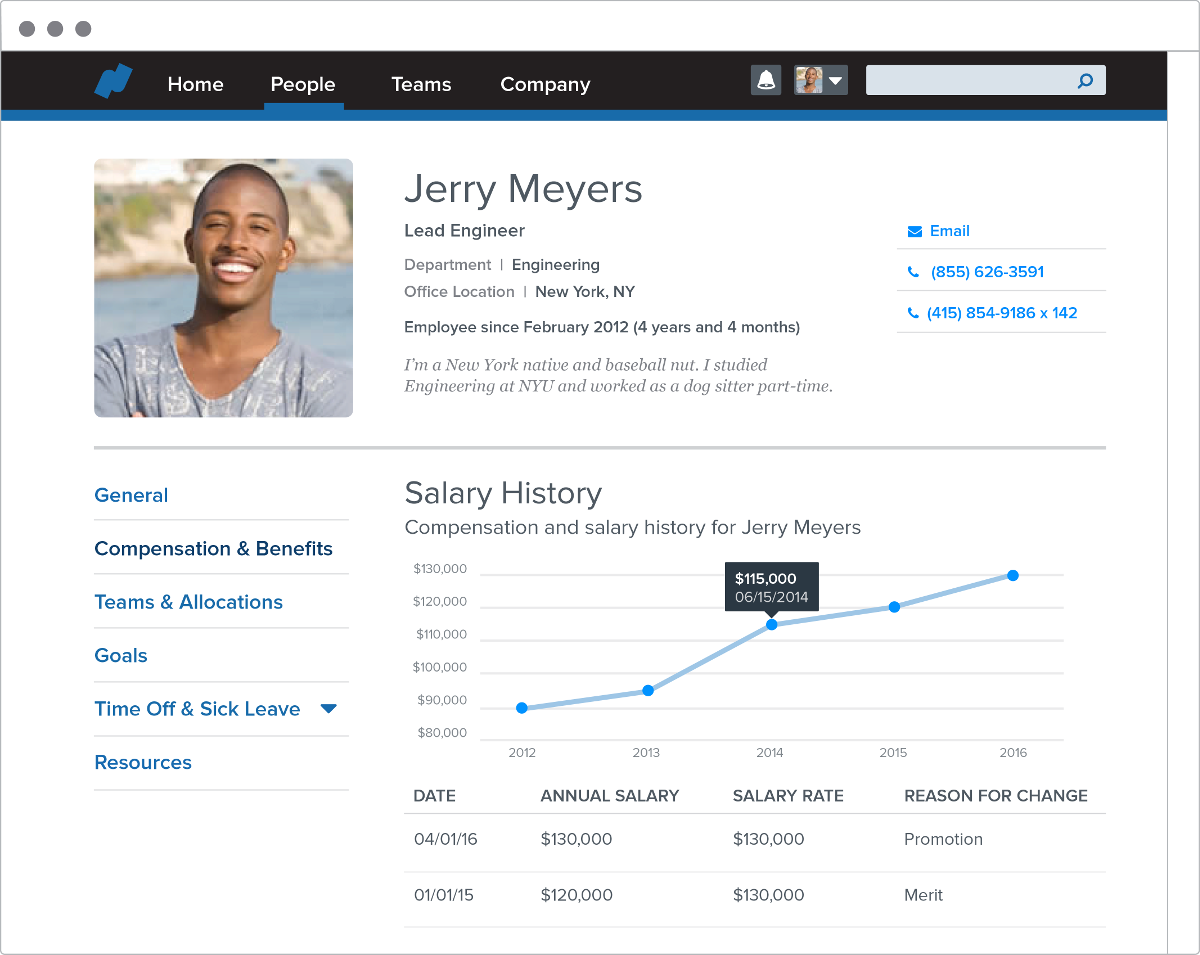Click the REASON FOR CHANGE column header

pyautogui.click(x=996, y=796)
